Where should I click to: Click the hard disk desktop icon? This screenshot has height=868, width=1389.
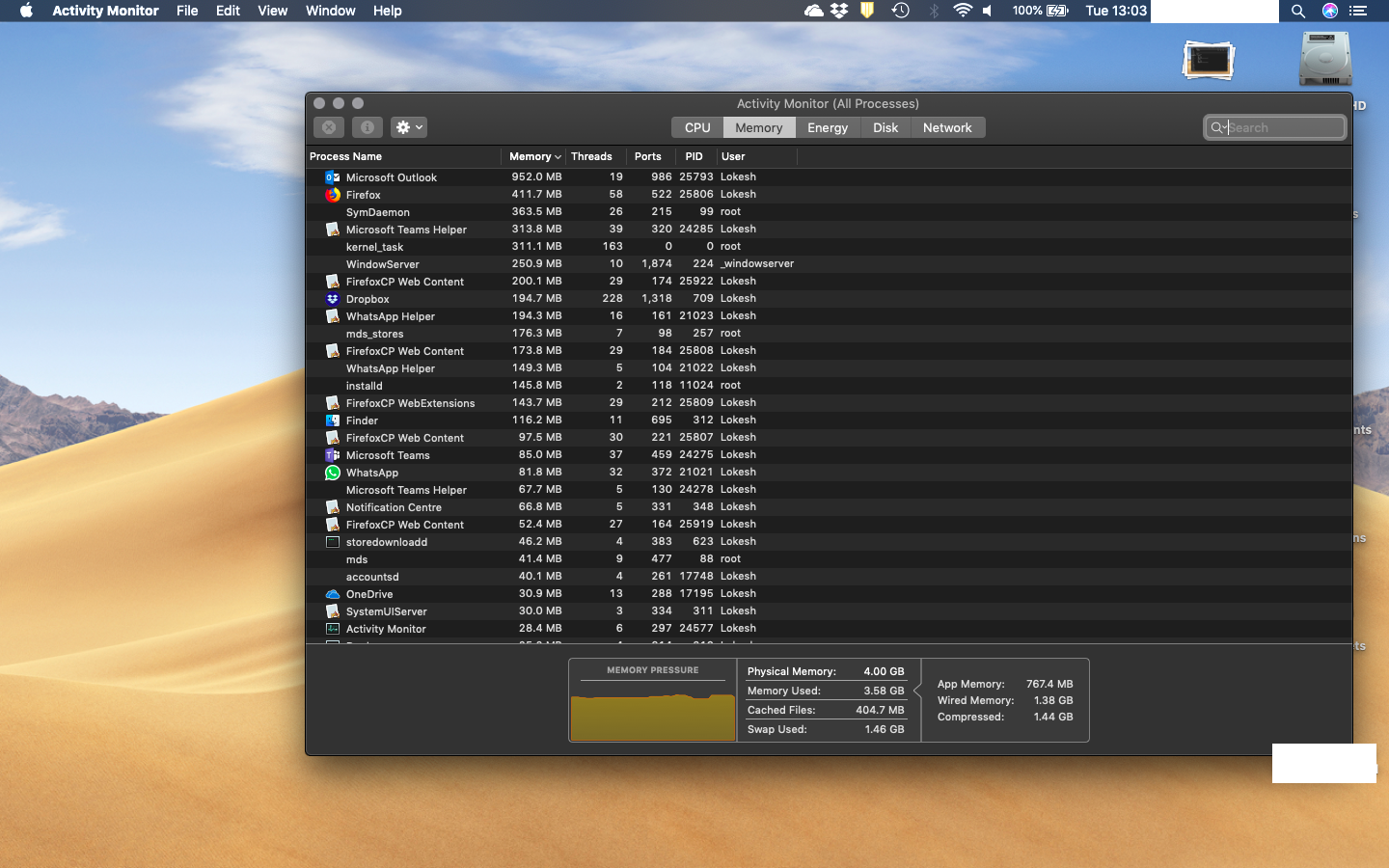tap(1325, 59)
